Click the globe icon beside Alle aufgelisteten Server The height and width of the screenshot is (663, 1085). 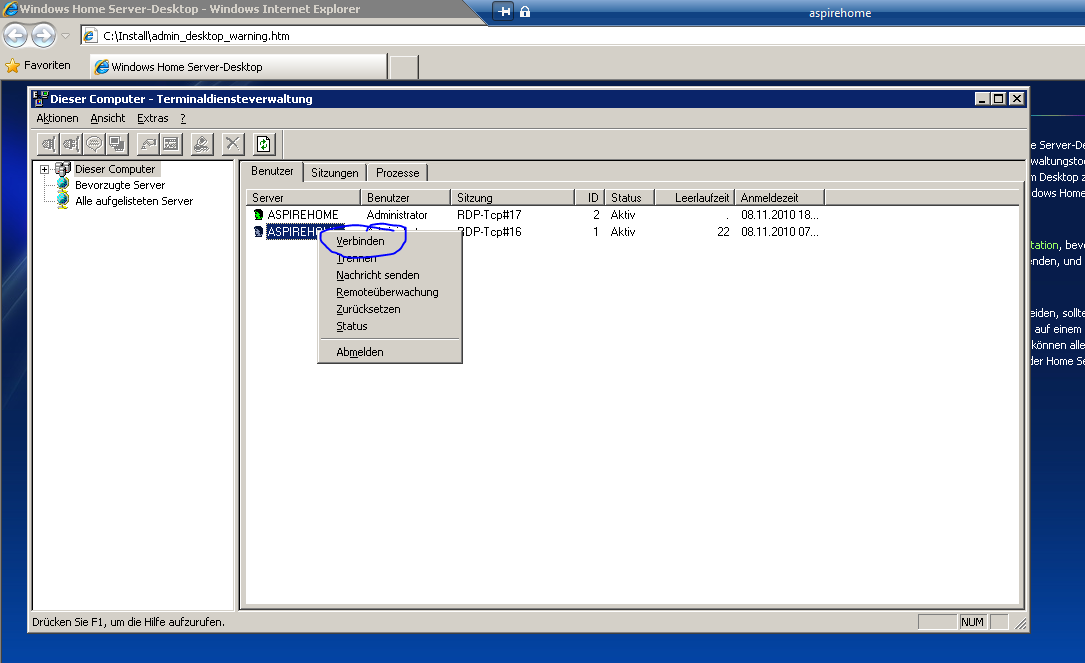63,201
